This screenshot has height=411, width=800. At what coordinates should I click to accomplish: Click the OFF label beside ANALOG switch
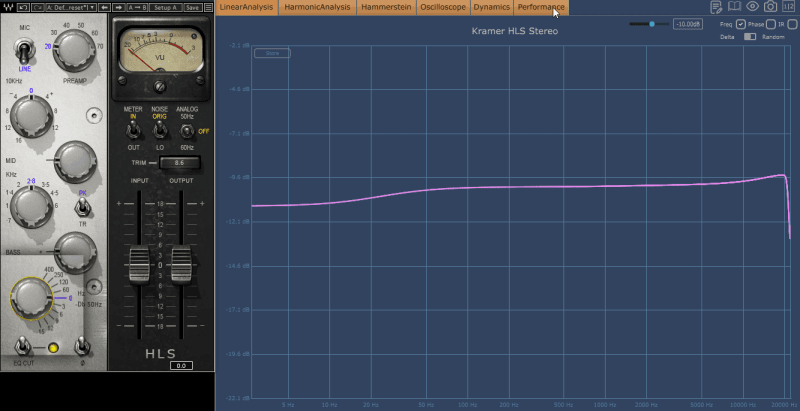pyautogui.click(x=204, y=131)
